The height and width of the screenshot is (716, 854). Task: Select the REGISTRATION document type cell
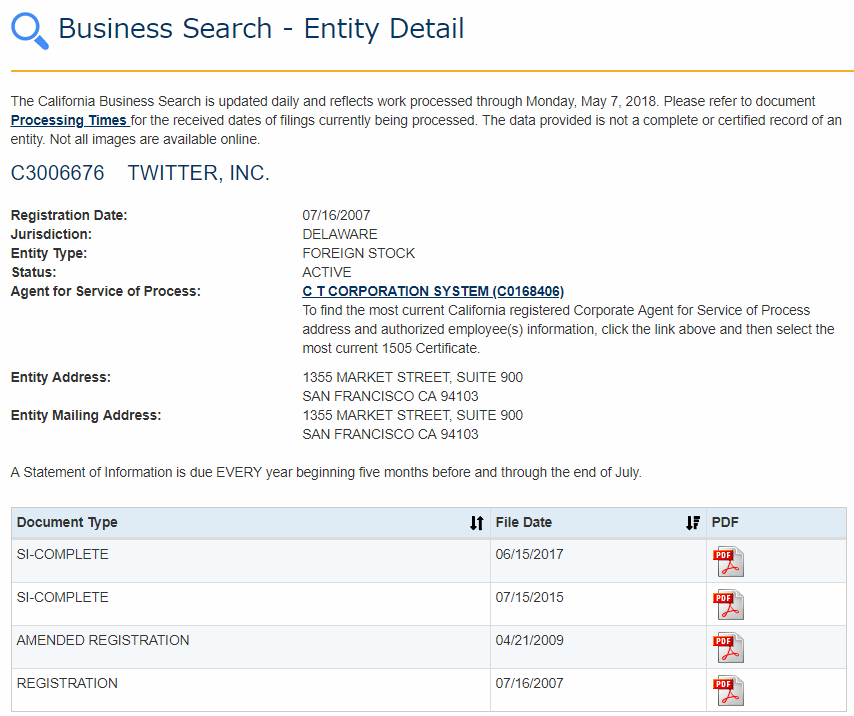(x=67, y=683)
